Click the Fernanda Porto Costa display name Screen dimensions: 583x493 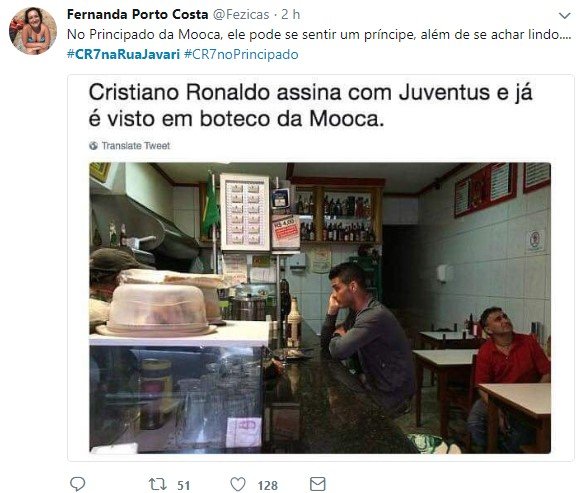pos(138,14)
